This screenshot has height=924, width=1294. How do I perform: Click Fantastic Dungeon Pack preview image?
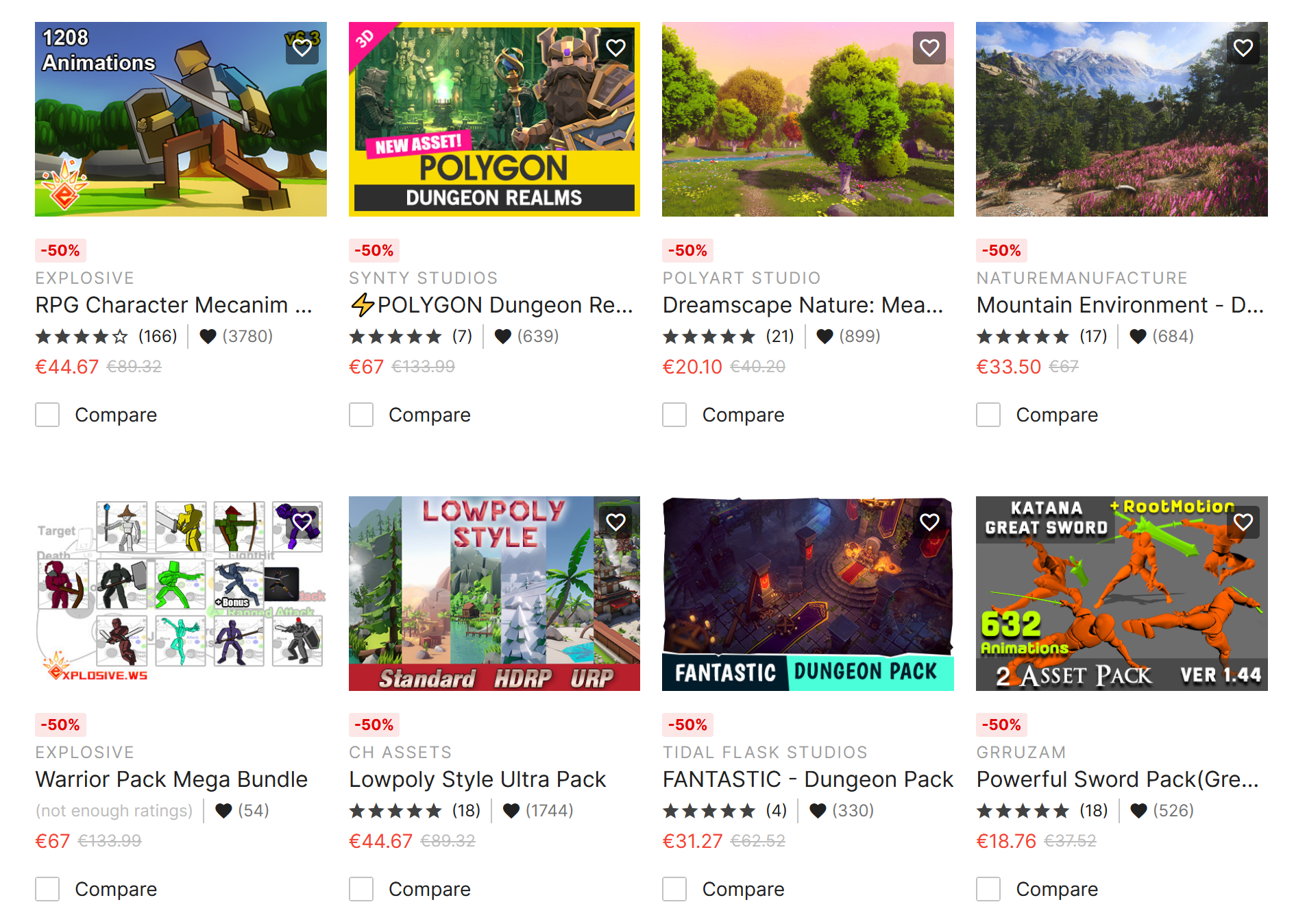[x=808, y=594]
